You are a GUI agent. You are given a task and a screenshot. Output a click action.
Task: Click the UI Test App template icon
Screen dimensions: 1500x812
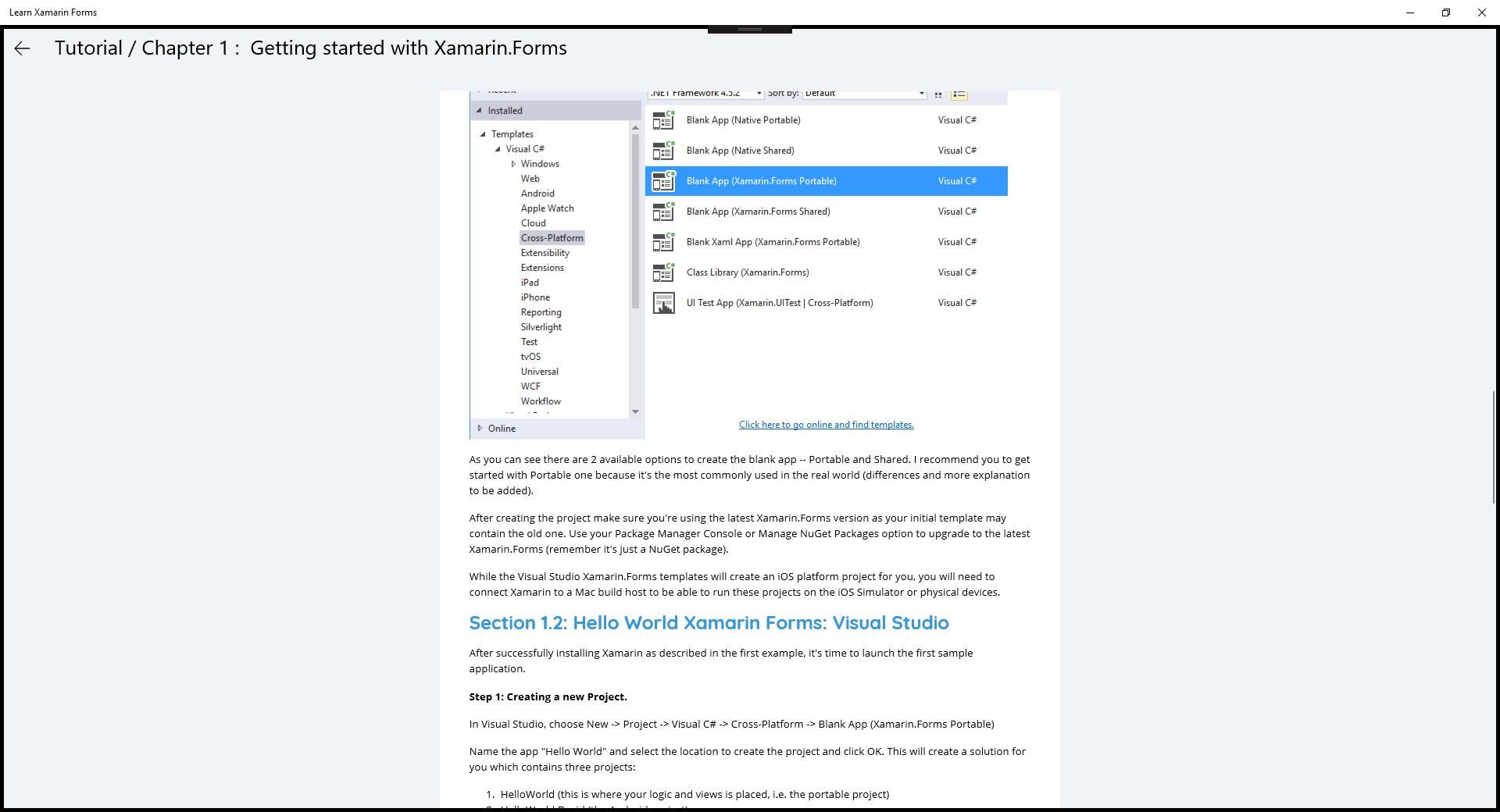663,303
